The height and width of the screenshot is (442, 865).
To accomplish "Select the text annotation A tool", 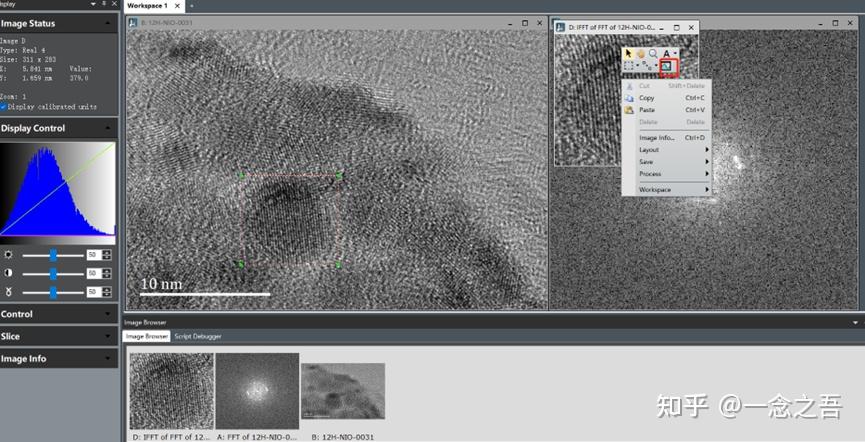I will [x=666, y=54].
